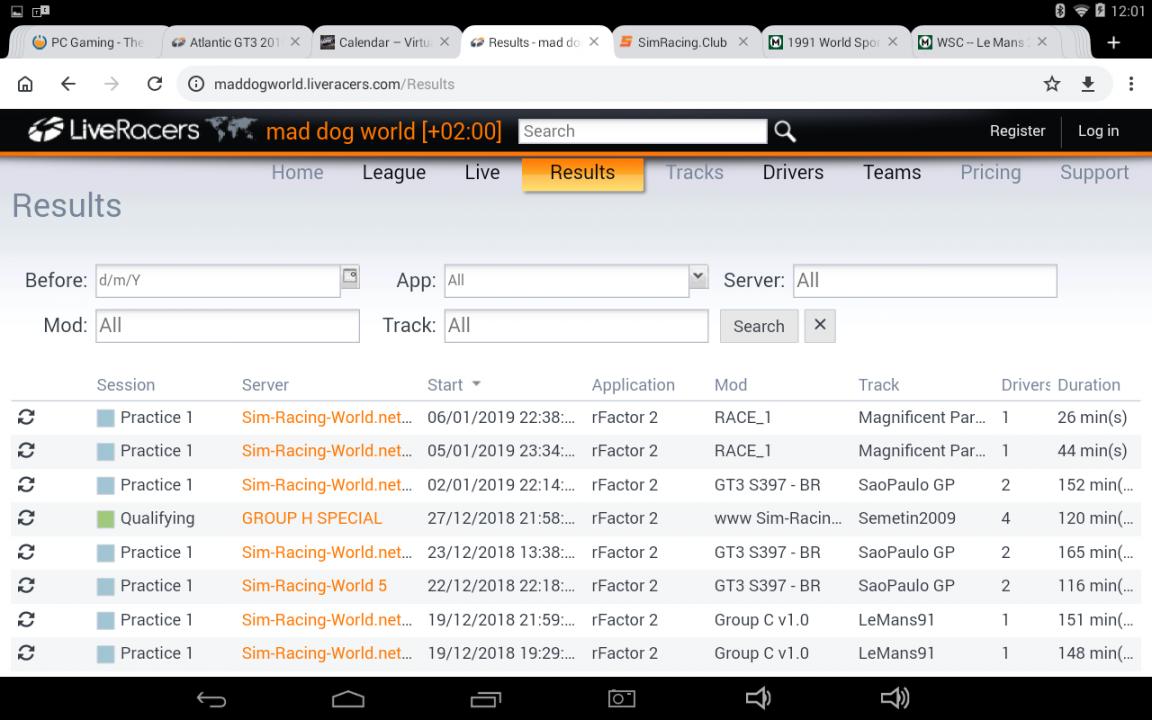The width and height of the screenshot is (1152, 720).
Task: Click the Session column header
Action: pos(126,385)
